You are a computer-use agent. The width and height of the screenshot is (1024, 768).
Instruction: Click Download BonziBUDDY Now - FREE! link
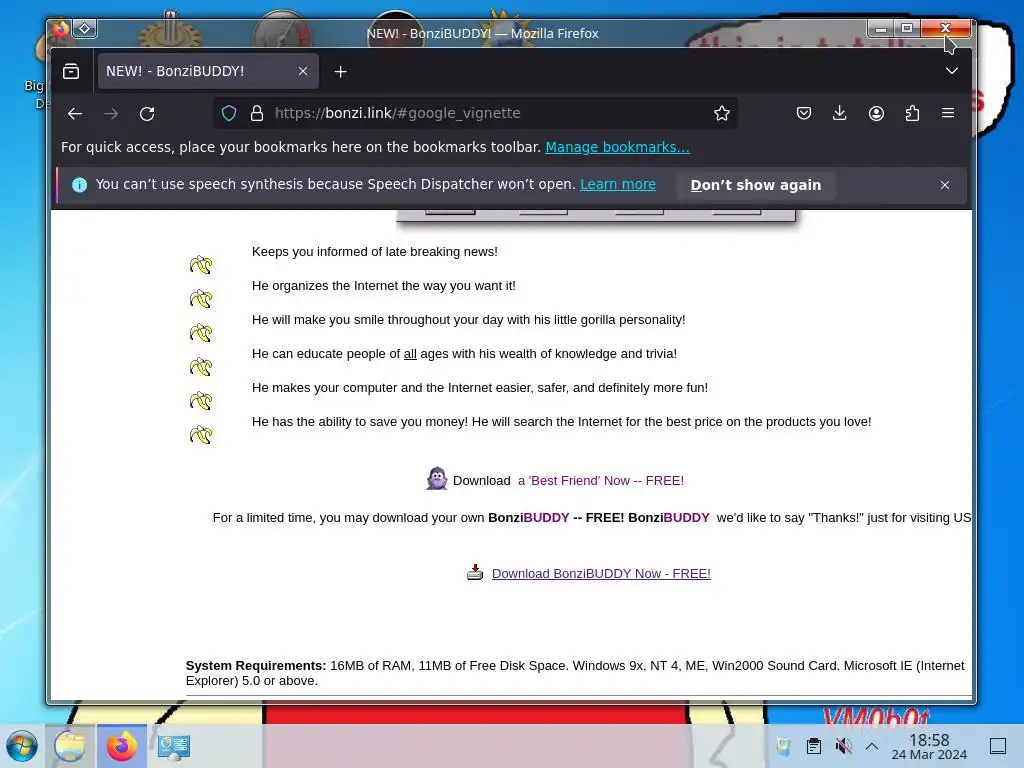[601, 573]
